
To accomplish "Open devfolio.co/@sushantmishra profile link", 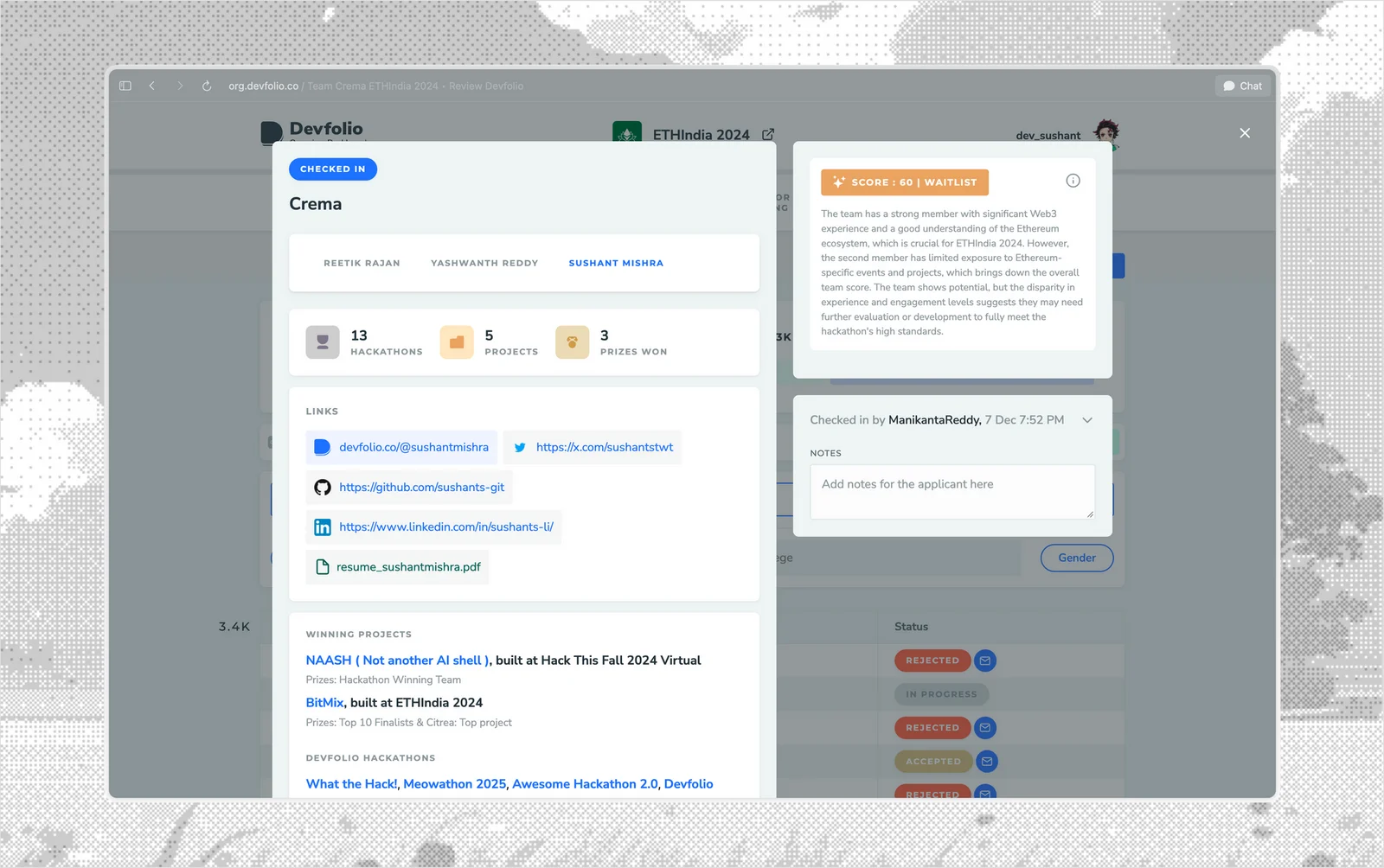I will (x=401, y=447).
